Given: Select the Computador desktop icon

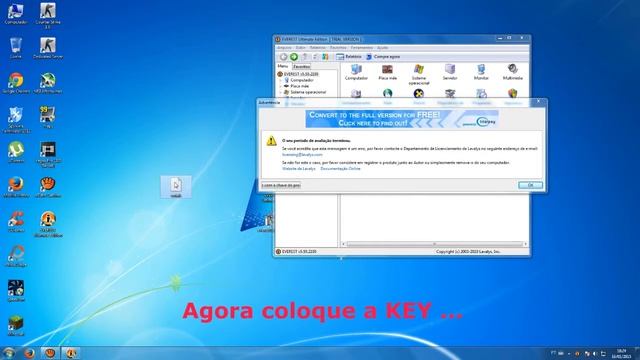Looking at the screenshot, I should pos(16,13).
